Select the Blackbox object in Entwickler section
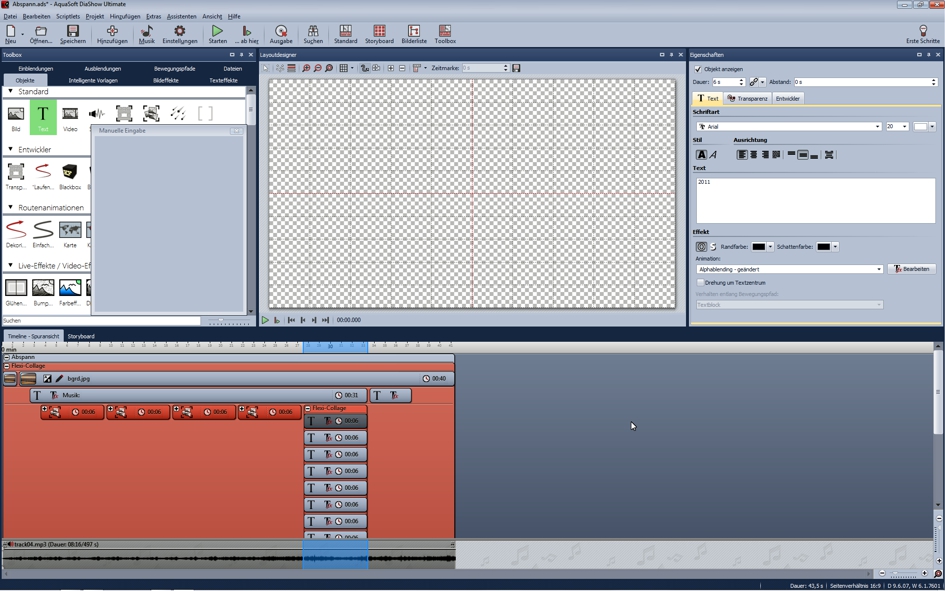 [70, 175]
